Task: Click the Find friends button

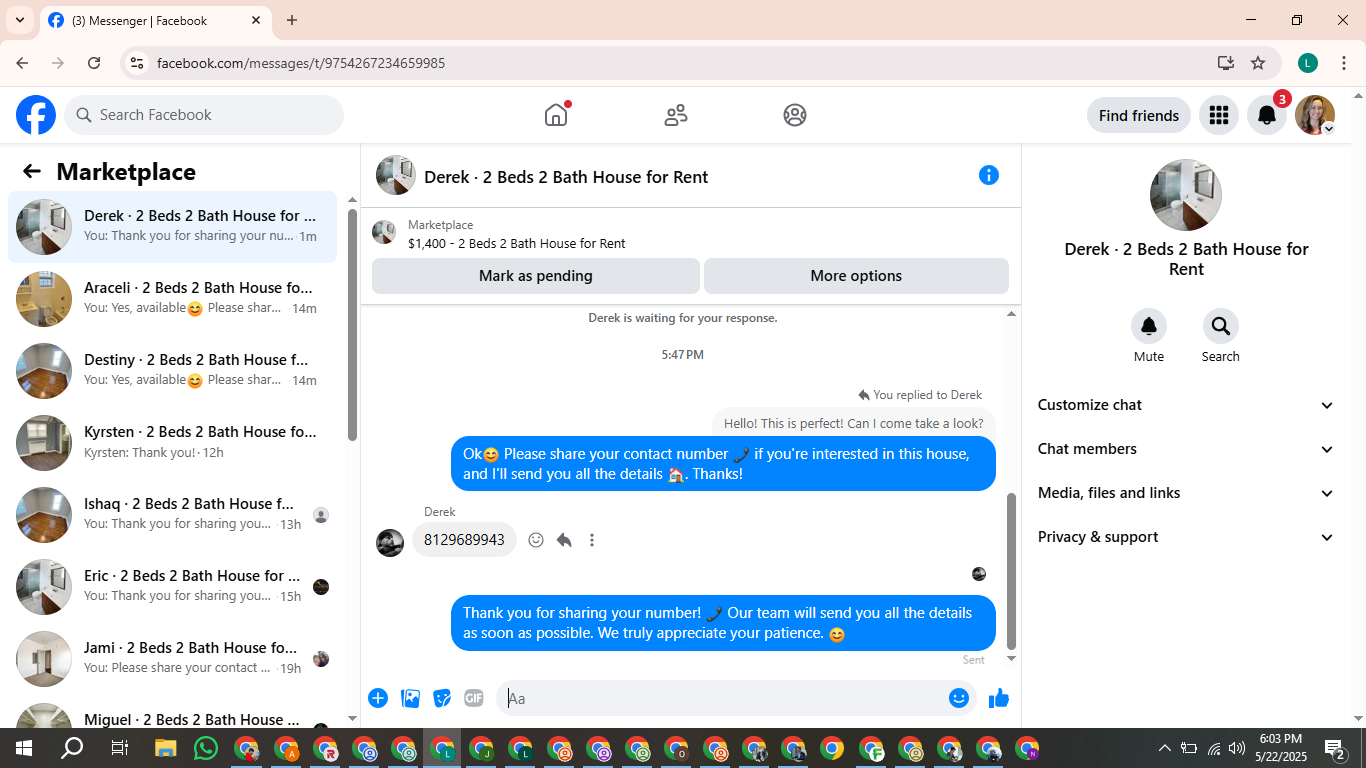Action: 1139,115
